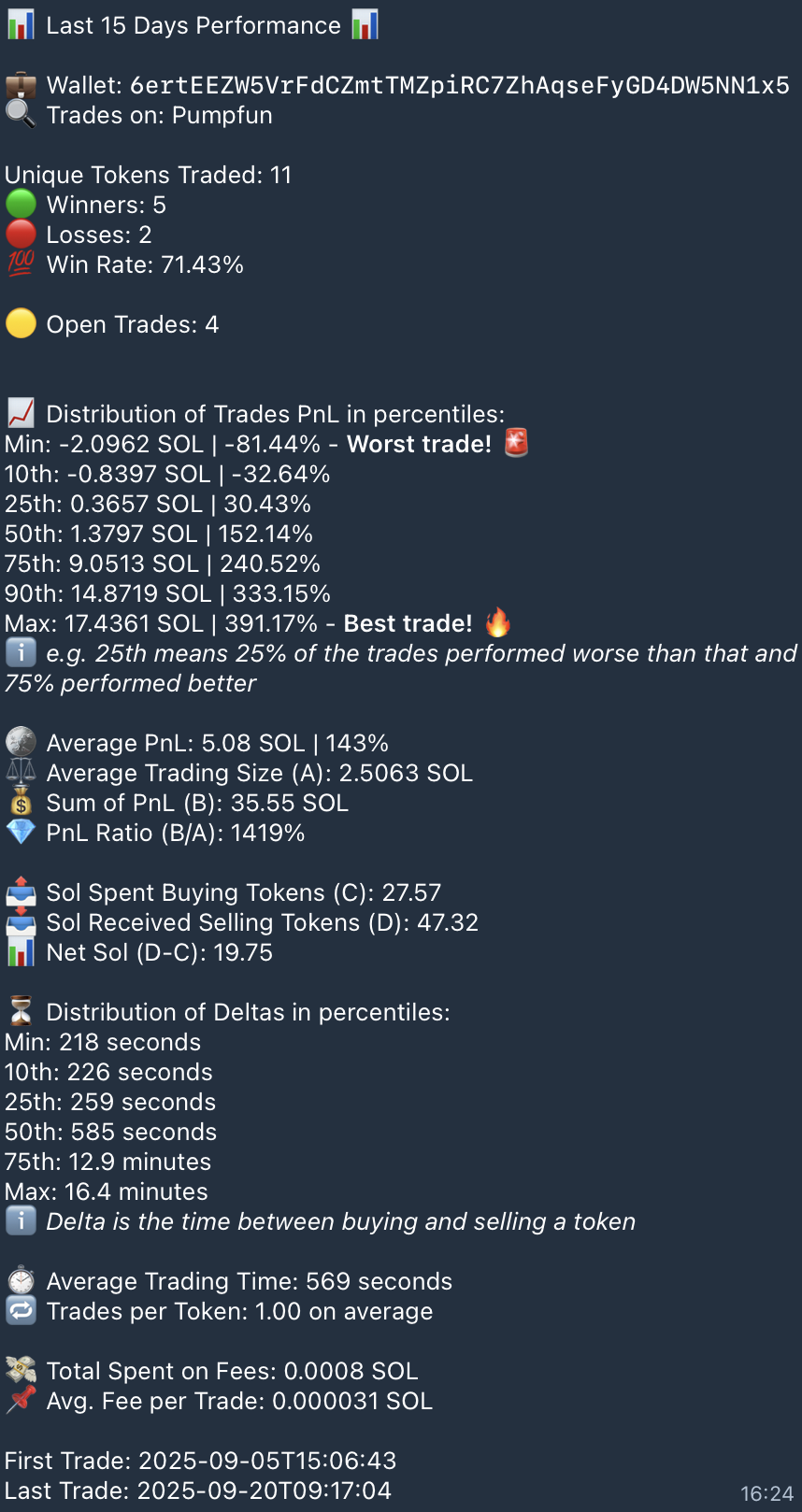Click the fire icon after Best trade
This screenshot has width=802, height=1512.
pos(498,622)
